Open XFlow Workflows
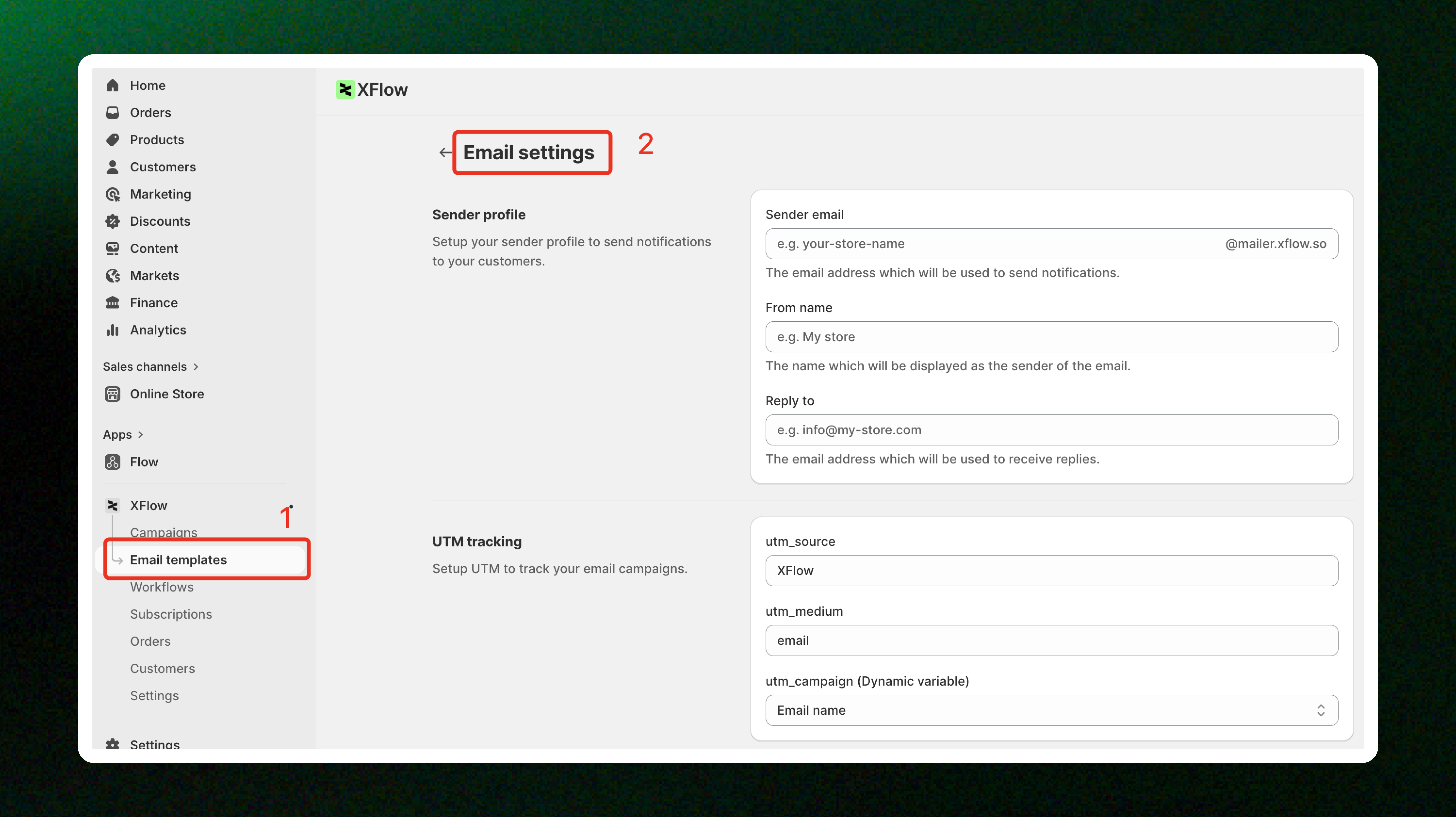The image size is (1456, 817). tap(162, 587)
